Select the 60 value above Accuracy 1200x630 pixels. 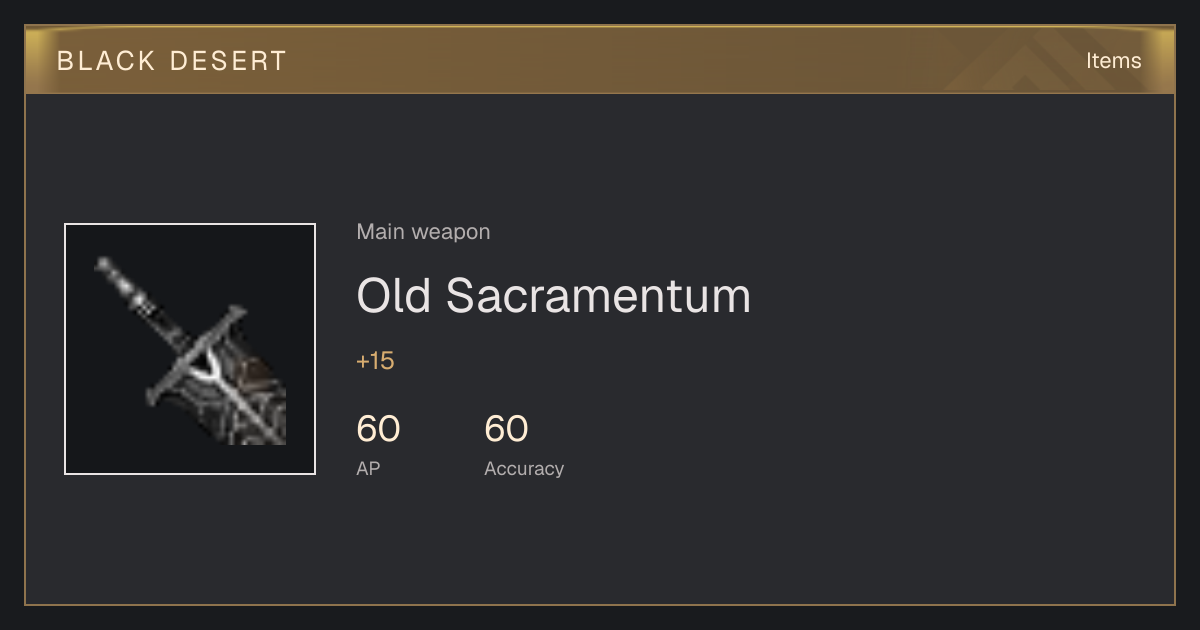click(x=506, y=429)
